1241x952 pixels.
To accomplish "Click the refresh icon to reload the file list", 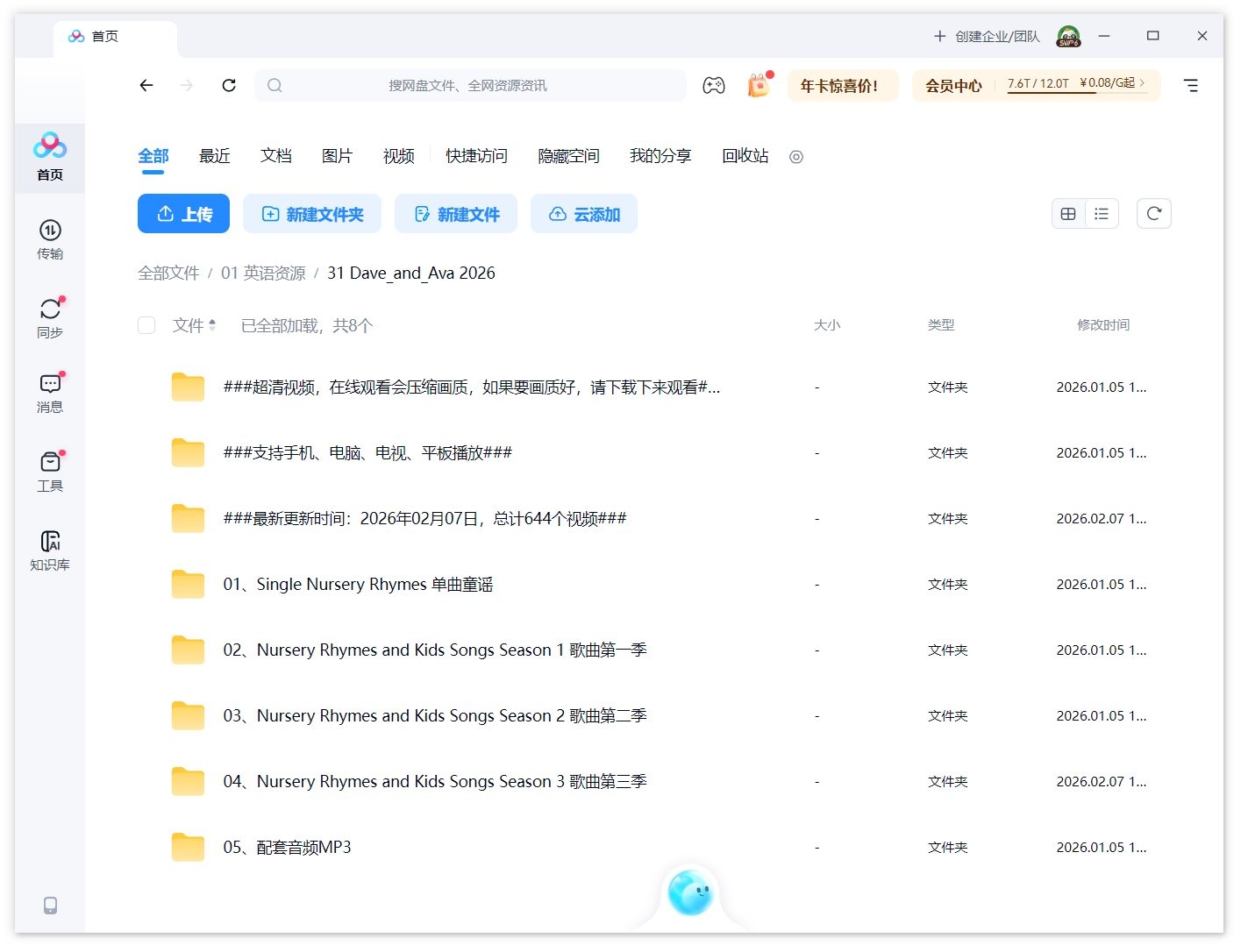I will pos(1153,213).
